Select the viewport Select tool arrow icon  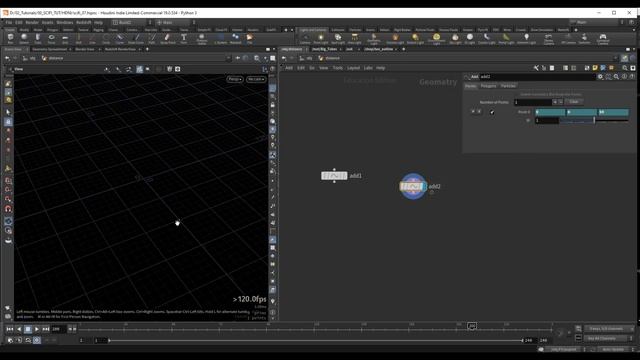8,112
